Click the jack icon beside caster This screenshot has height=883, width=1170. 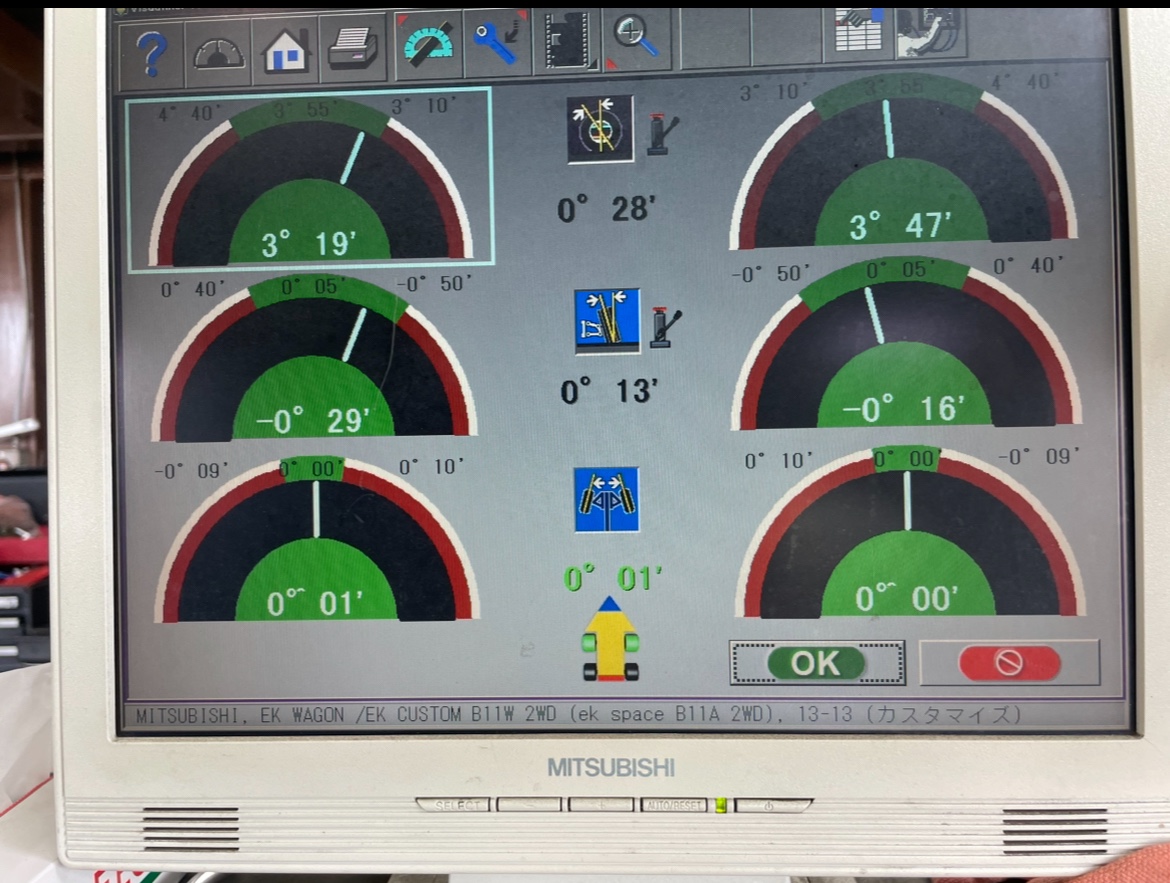point(662,135)
